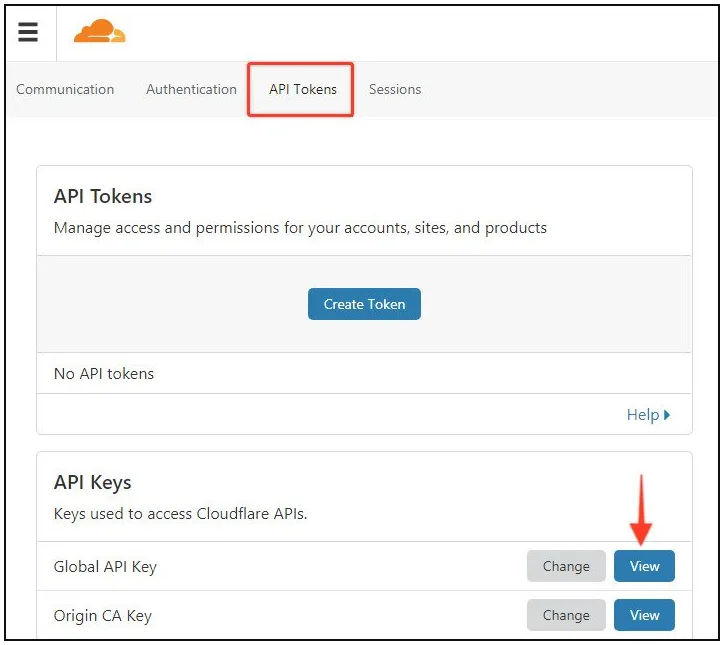Expand the Help arrow icon
725x645 pixels.
(666, 415)
